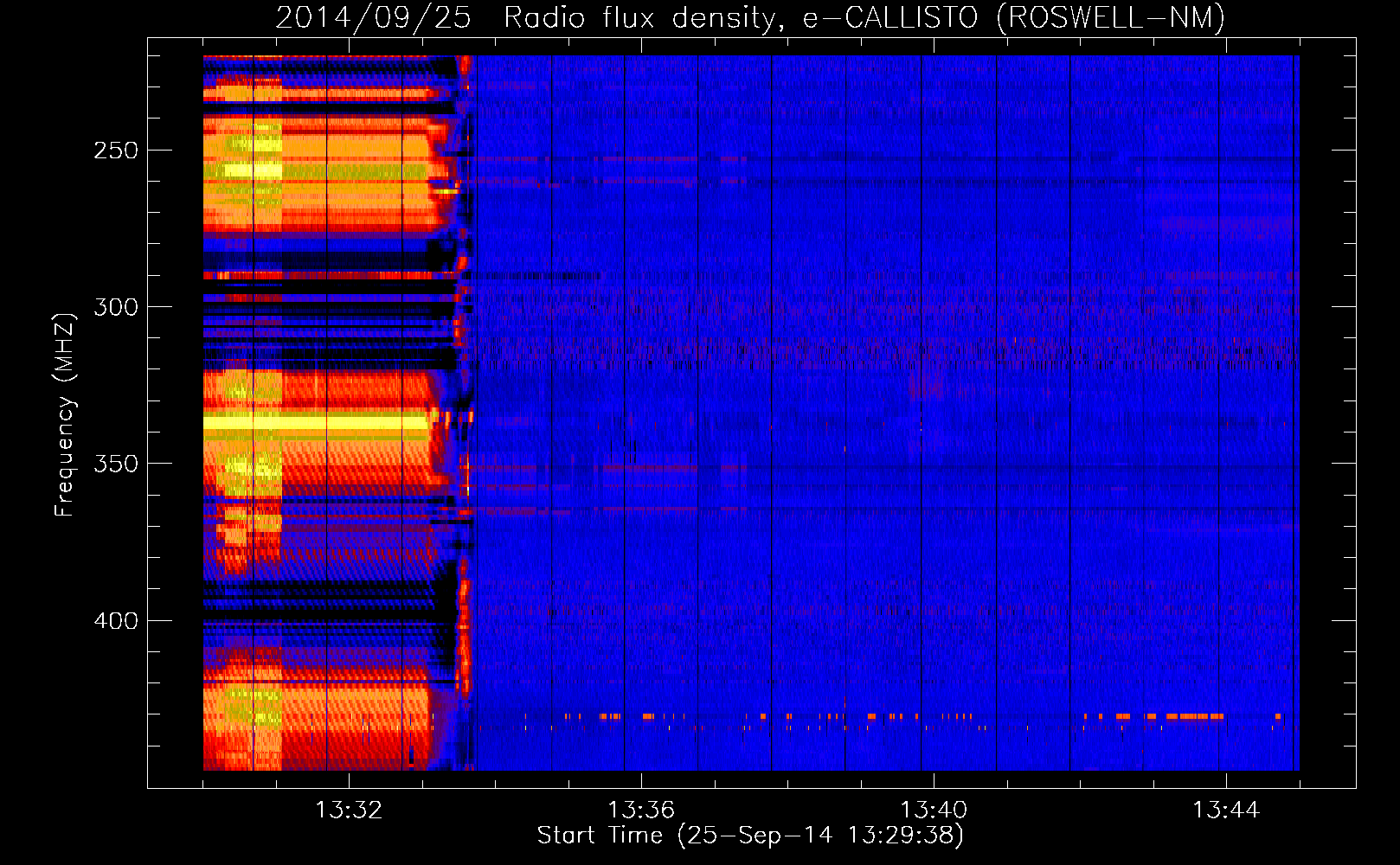Select the Frequency (MHZ) axis label
The width and height of the screenshot is (1400, 865).
tap(65, 414)
